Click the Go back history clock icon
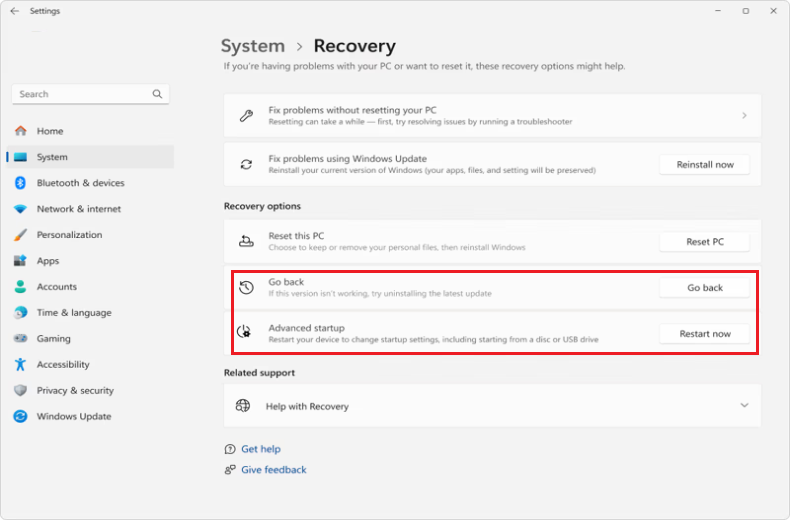This screenshot has height=520, width=790. [246, 287]
